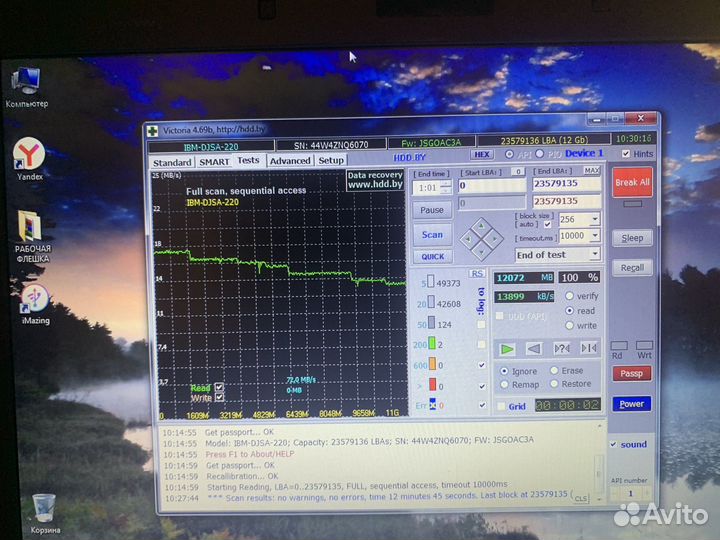Click the up arrow in navigation diamond

click(481, 225)
